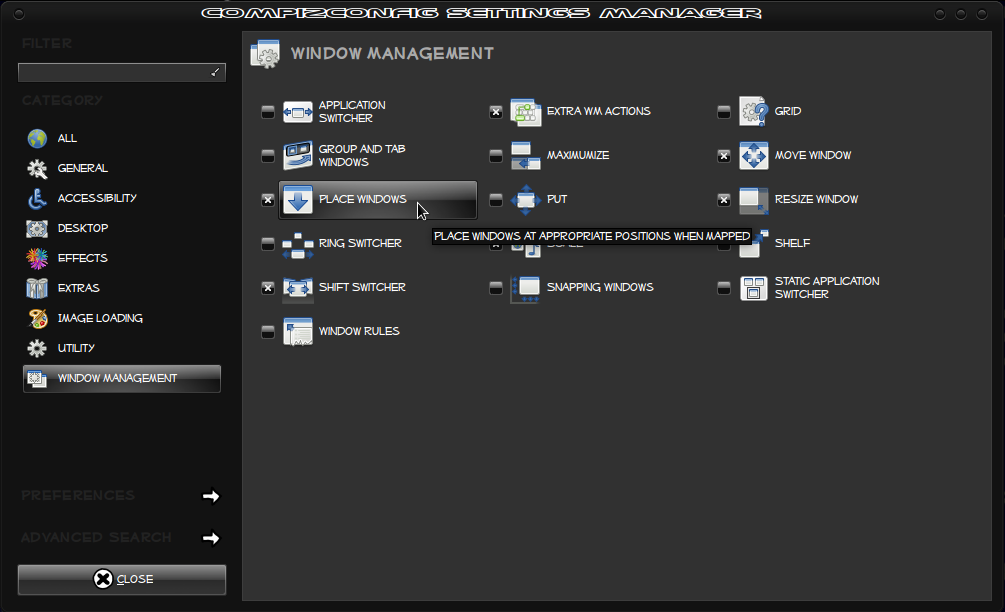Select the Window Management category
The width and height of the screenshot is (1005, 612).
[122, 379]
